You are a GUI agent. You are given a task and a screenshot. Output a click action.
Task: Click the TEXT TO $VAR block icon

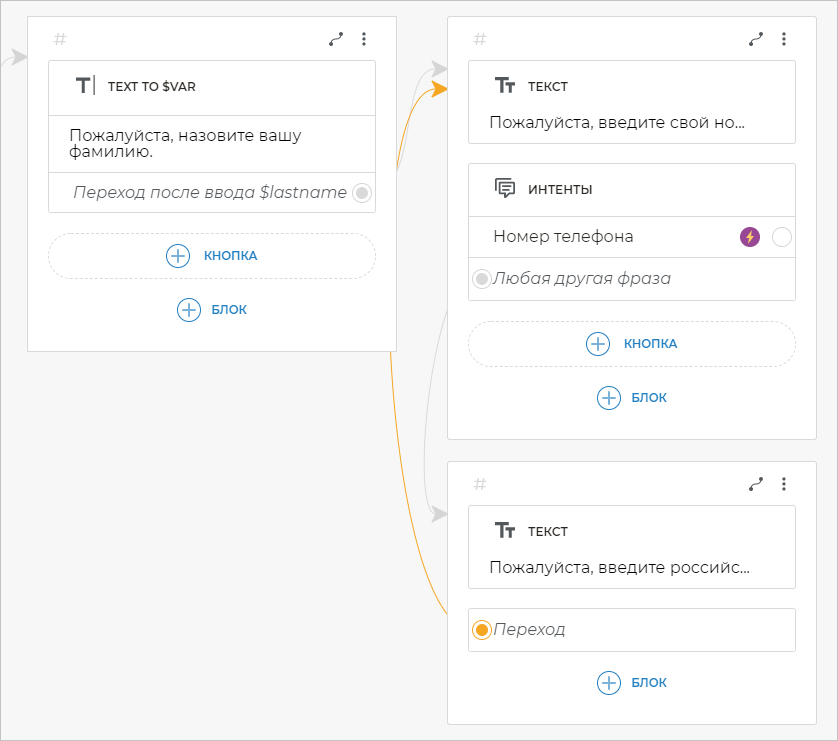85,86
